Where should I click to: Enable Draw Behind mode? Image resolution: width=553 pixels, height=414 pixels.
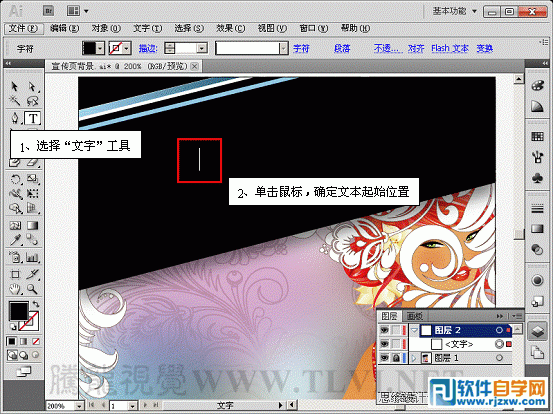pyautogui.click(x=24, y=355)
